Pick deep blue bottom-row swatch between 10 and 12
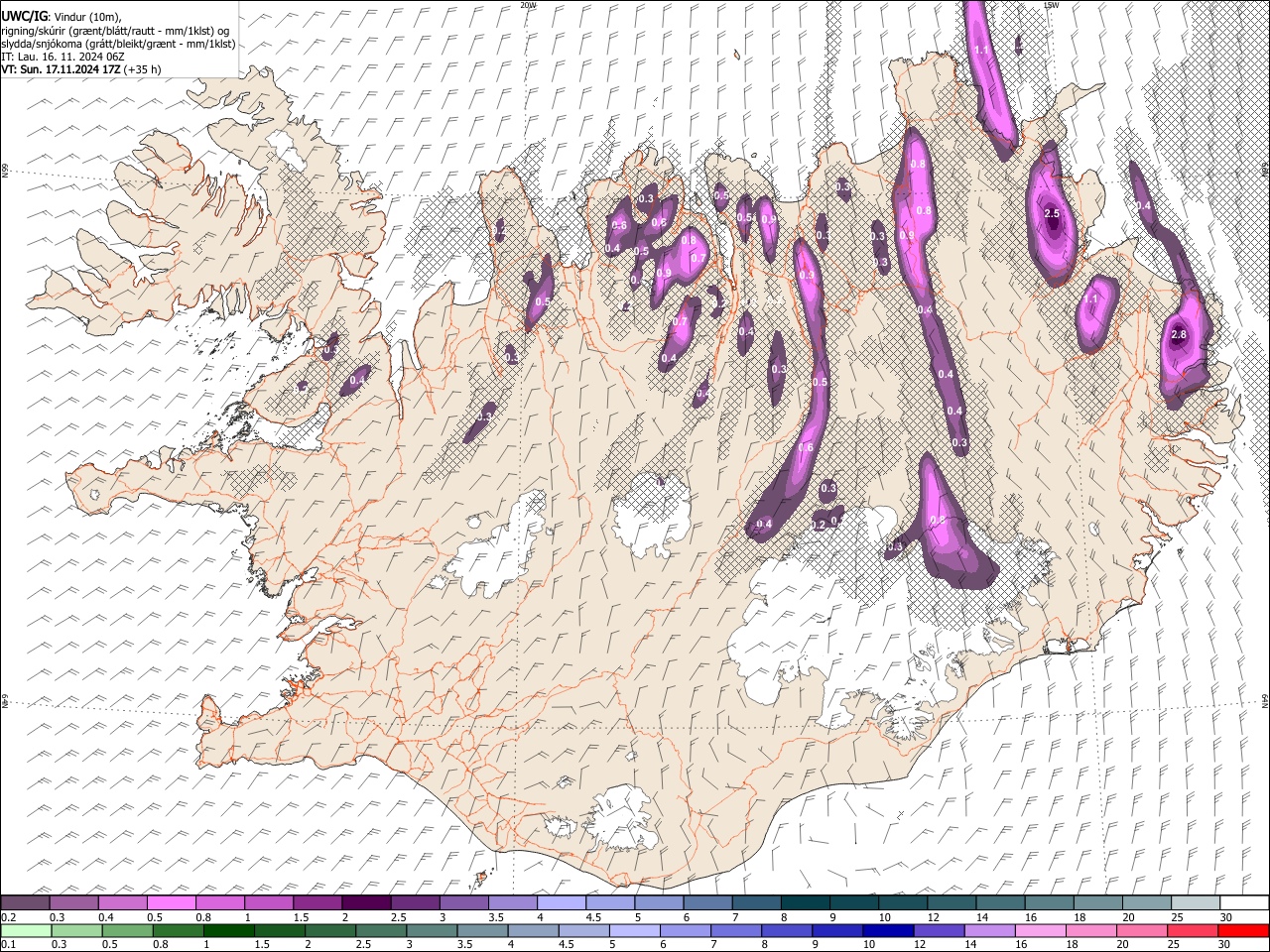 click(x=888, y=930)
